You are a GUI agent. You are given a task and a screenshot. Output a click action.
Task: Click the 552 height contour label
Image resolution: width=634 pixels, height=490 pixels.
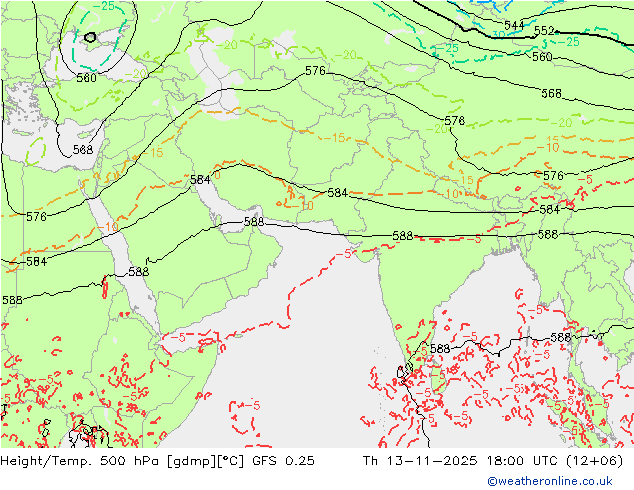tap(544, 31)
